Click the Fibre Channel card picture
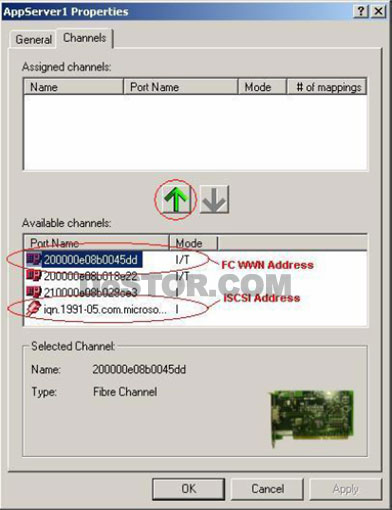The height and width of the screenshot is (510, 392). (x=312, y=418)
